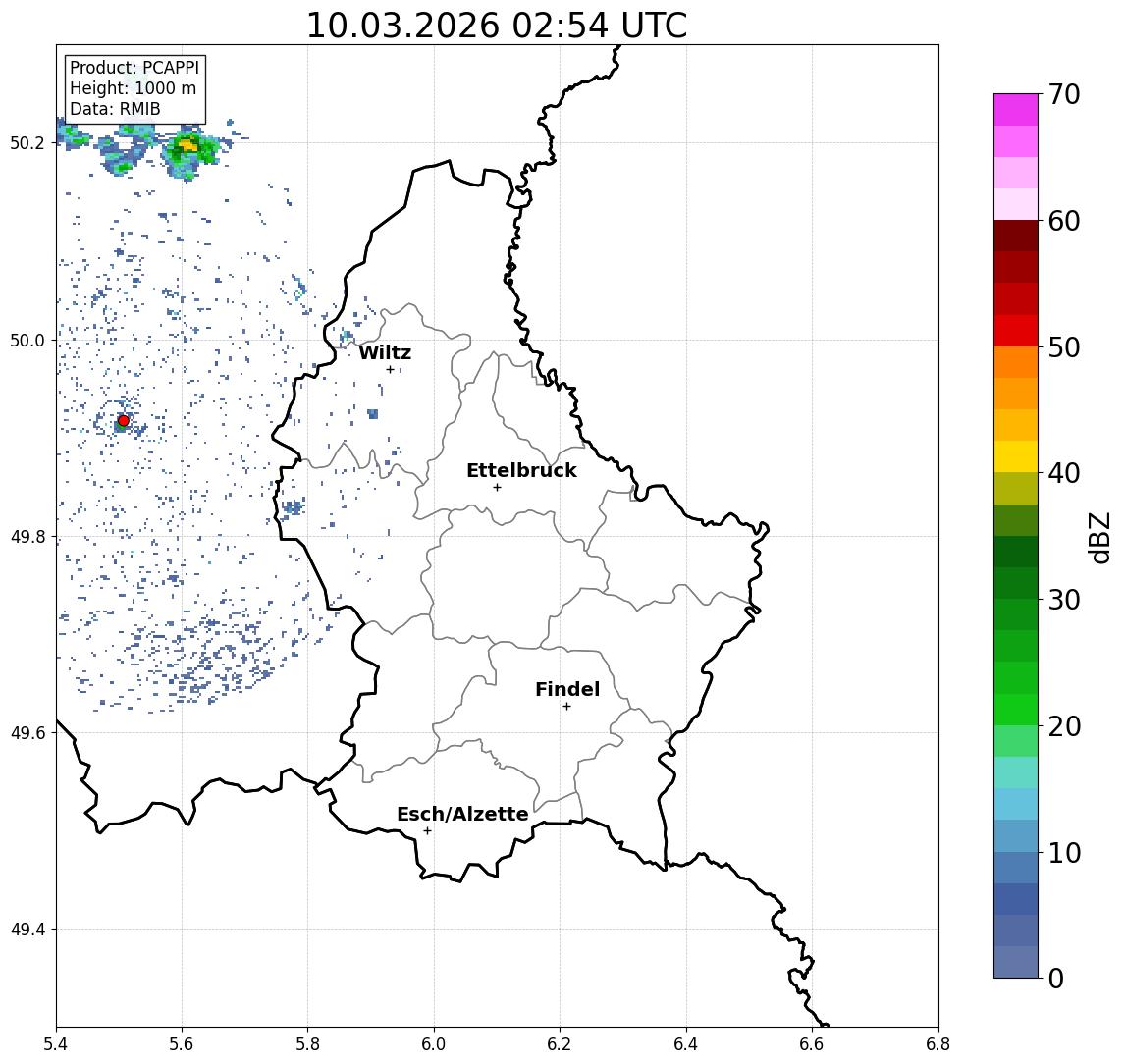Click the latitude axis label 49.8
This screenshot has height=1064, width=1124.
27,536
